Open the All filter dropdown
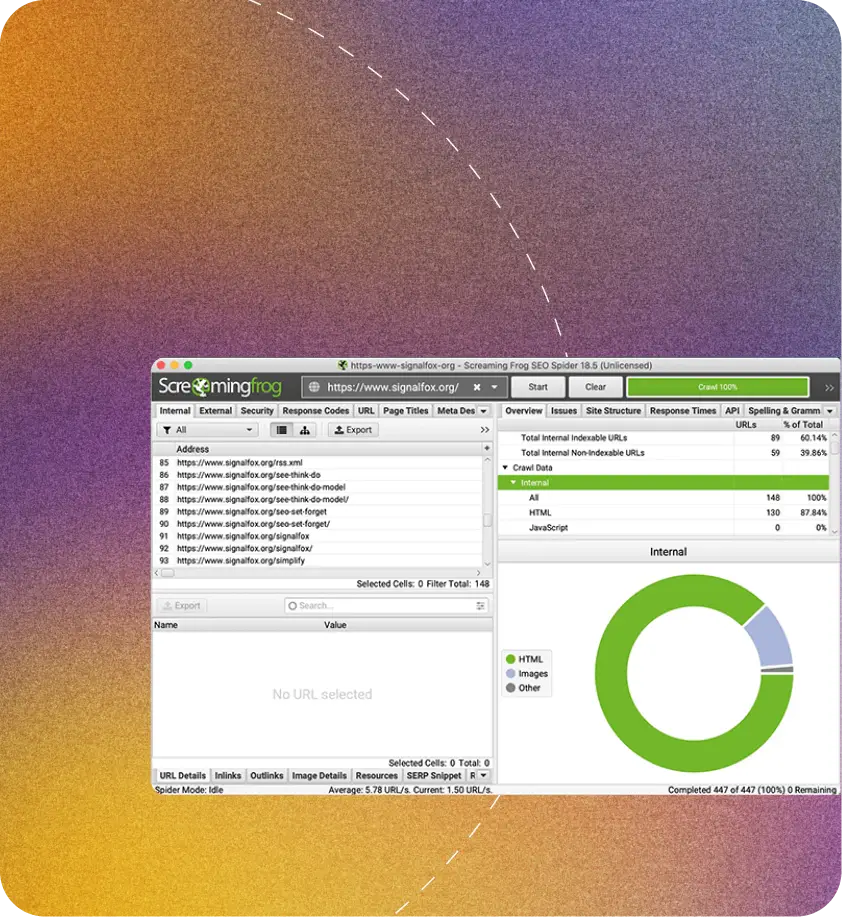This screenshot has width=842, height=917. pyautogui.click(x=208, y=430)
